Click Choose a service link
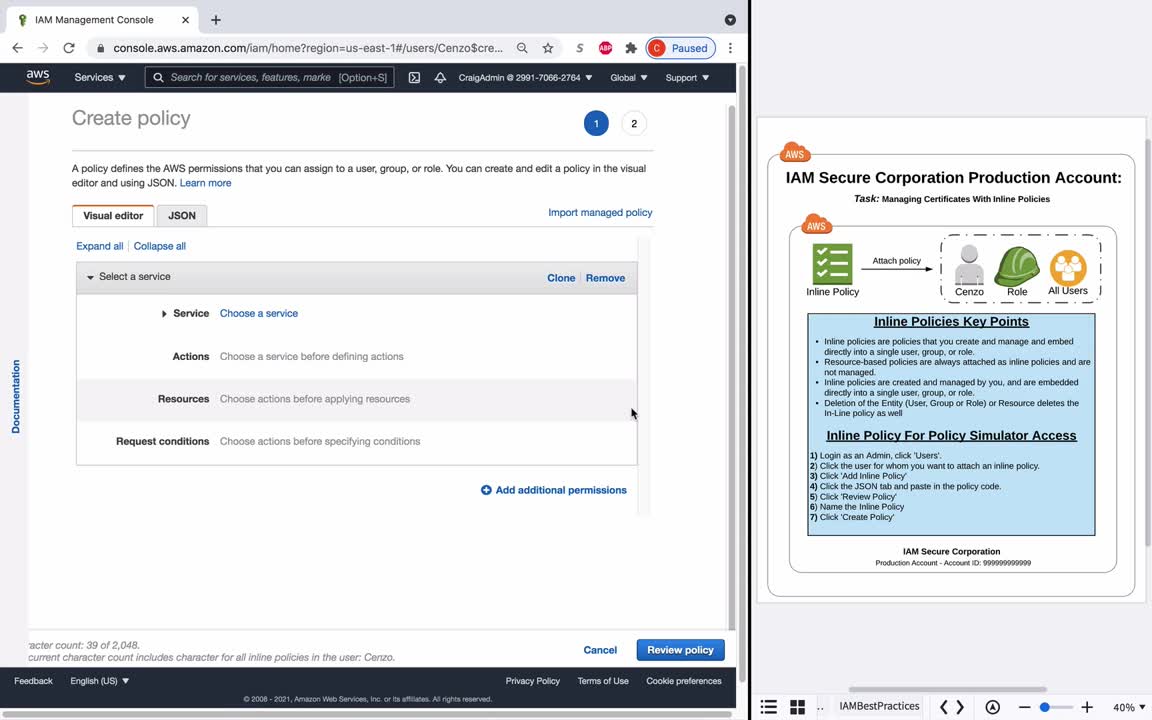 (259, 313)
